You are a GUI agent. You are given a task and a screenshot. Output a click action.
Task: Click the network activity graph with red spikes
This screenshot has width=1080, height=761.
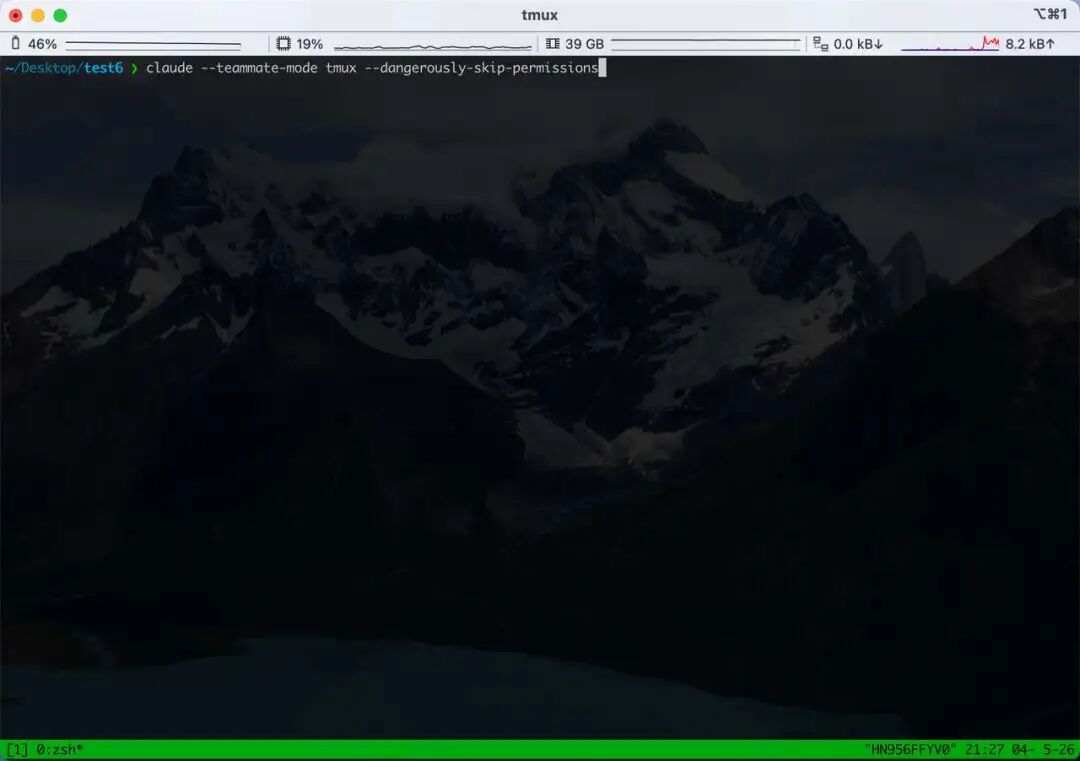pos(950,44)
